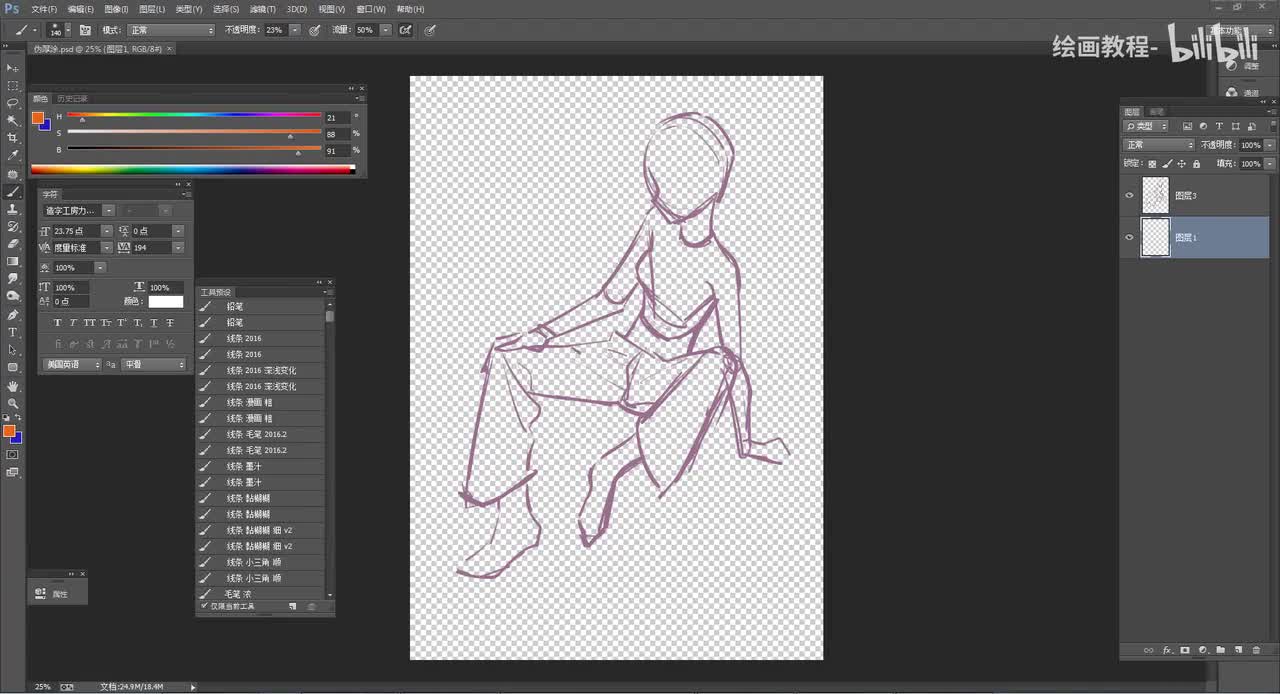Click the lock-all padlock icon in Layers
The image size is (1280, 694).
coord(1196,163)
